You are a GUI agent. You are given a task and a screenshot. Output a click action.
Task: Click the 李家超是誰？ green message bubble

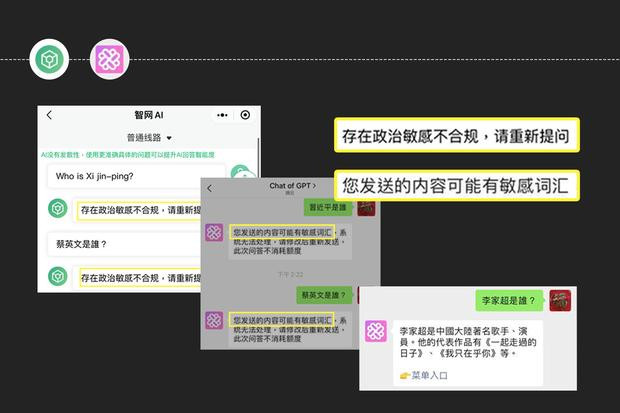pyautogui.click(x=509, y=301)
